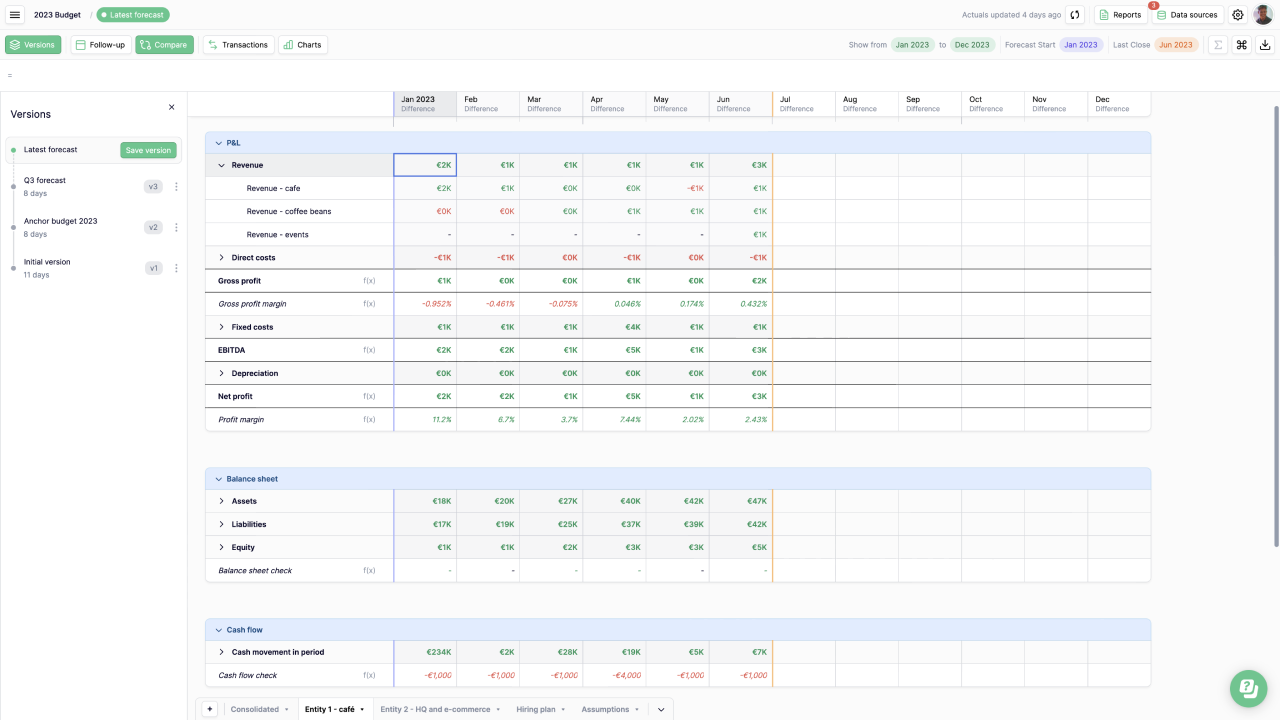Click the refresh actuals sync icon
1280x720 pixels.
[x=1075, y=15]
